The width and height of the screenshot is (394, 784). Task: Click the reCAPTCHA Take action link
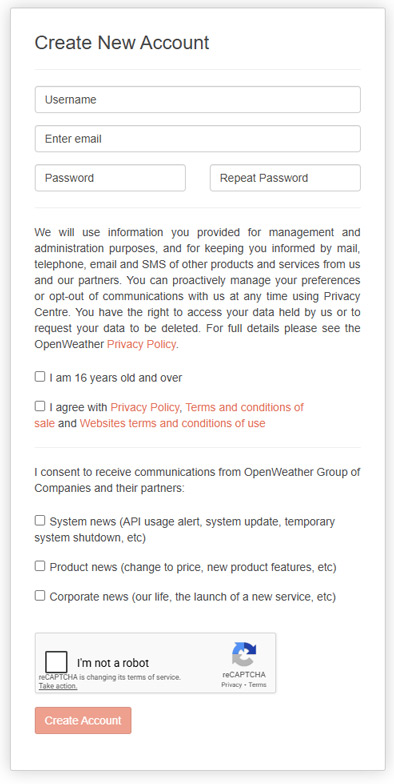click(x=58, y=686)
